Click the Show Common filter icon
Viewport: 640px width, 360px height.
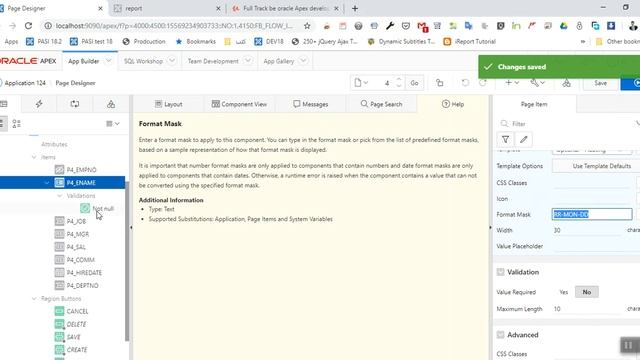click(505, 140)
